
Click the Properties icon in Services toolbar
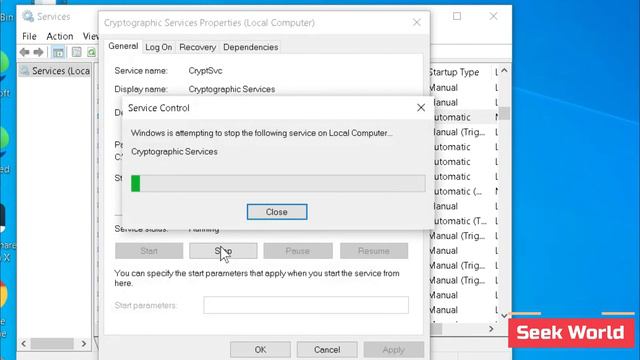tap(76, 52)
